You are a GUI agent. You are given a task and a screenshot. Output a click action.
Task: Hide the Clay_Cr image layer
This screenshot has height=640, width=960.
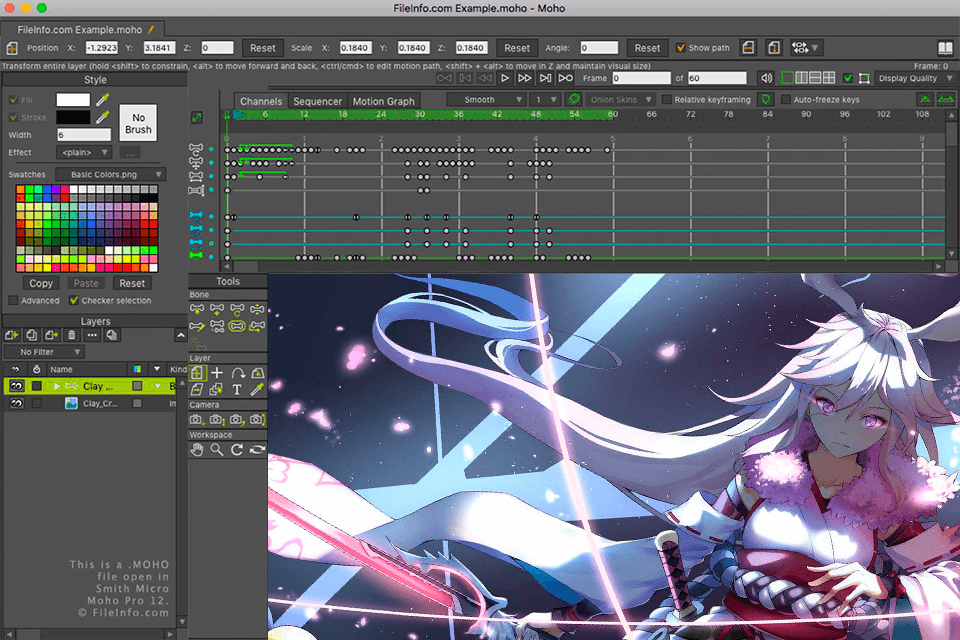tap(17, 403)
